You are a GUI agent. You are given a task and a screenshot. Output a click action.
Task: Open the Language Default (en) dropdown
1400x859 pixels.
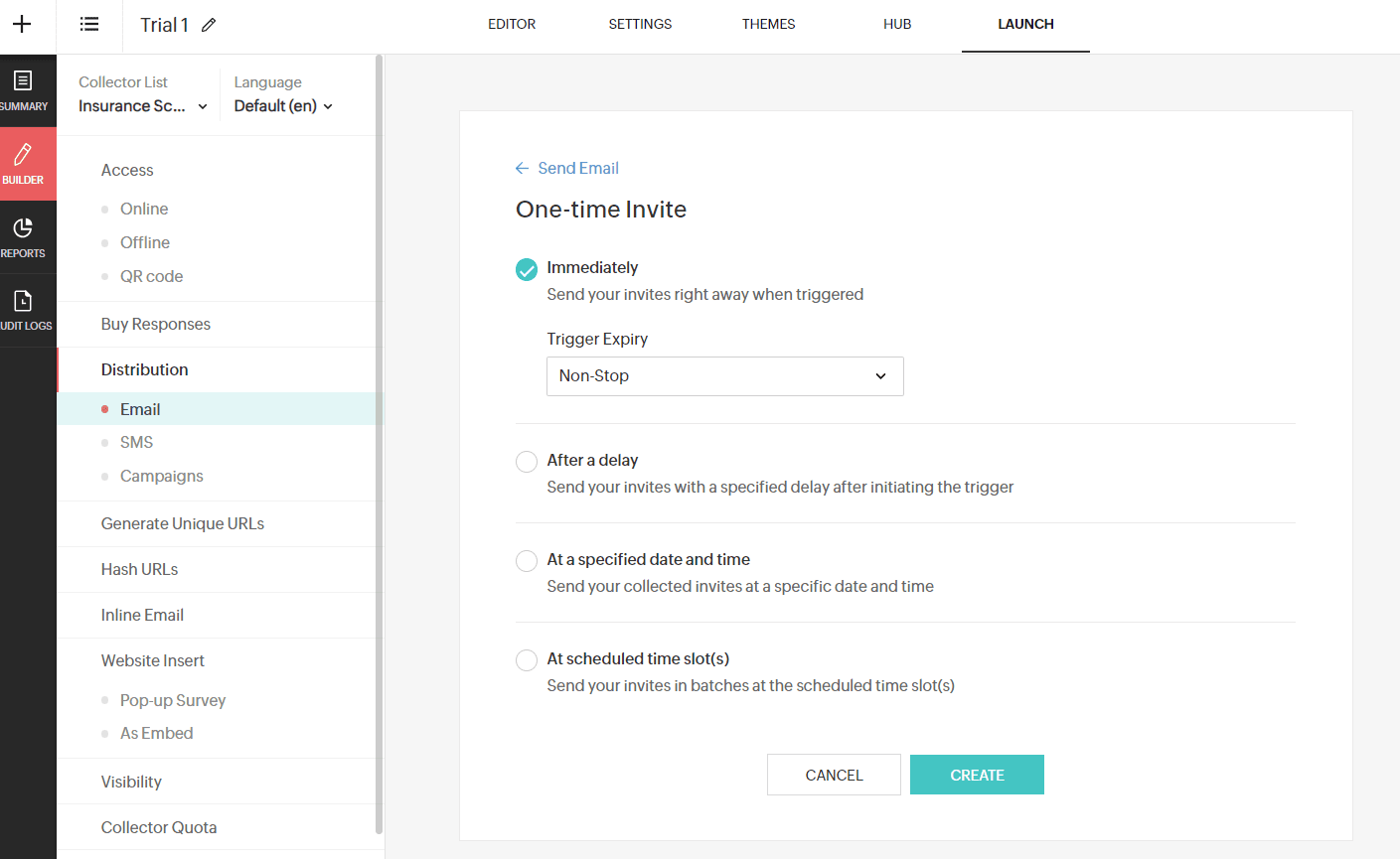(283, 106)
